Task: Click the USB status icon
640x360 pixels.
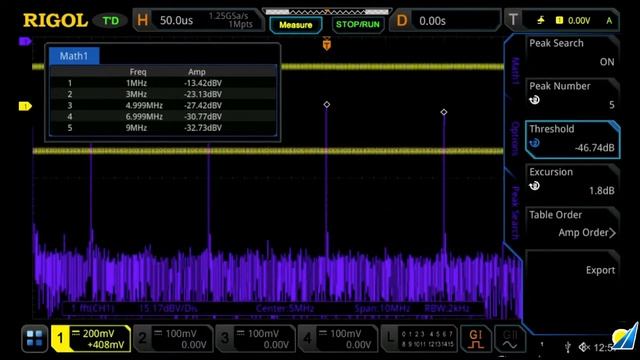Action: [x=567, y=347]
